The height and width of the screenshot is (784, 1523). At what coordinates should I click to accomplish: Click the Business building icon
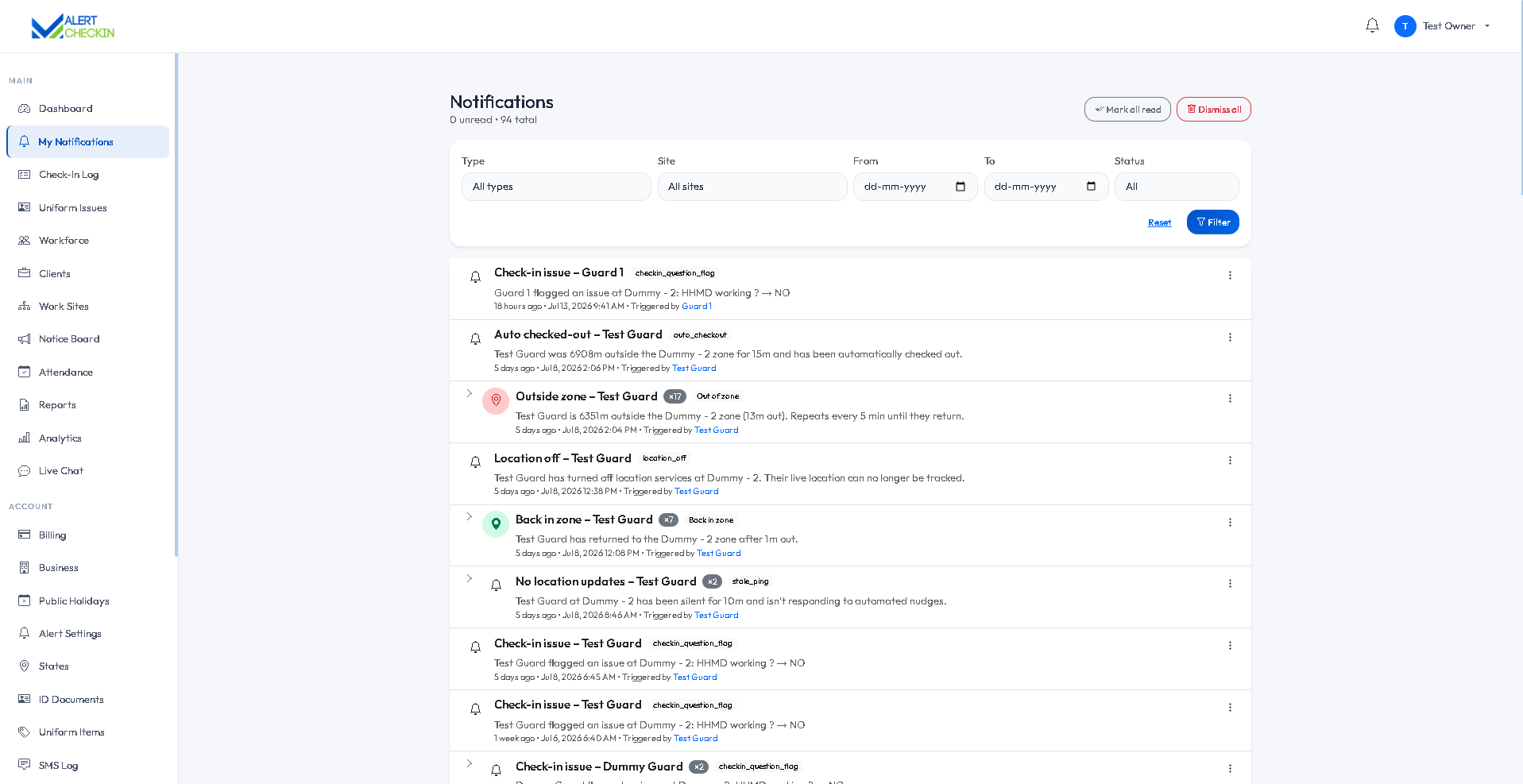(x=25, y=568)
